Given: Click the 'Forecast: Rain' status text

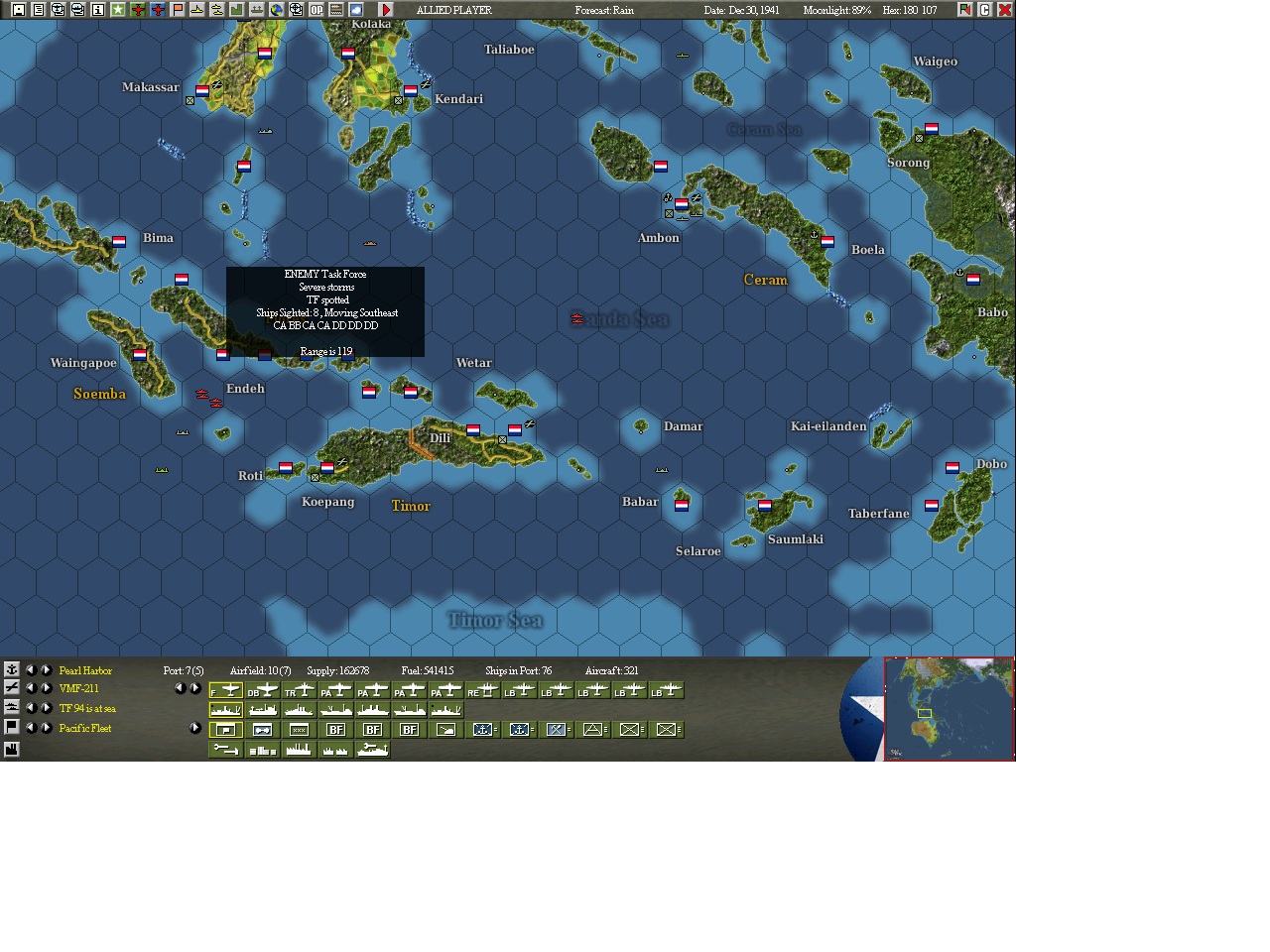Looking at the screenshot, I should pyautogui.click(x=604, y=10).
